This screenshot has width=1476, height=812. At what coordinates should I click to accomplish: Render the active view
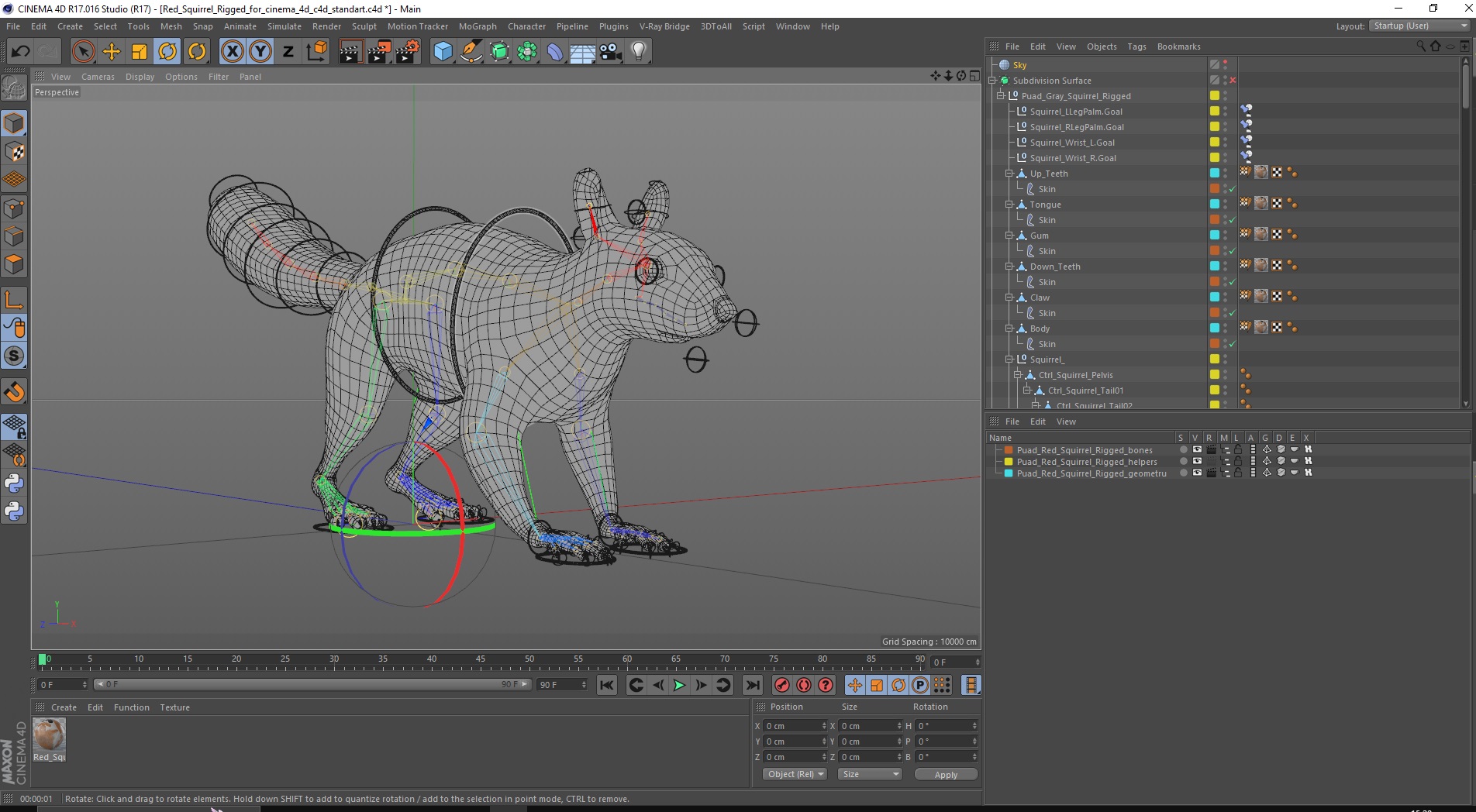(350, 52)
